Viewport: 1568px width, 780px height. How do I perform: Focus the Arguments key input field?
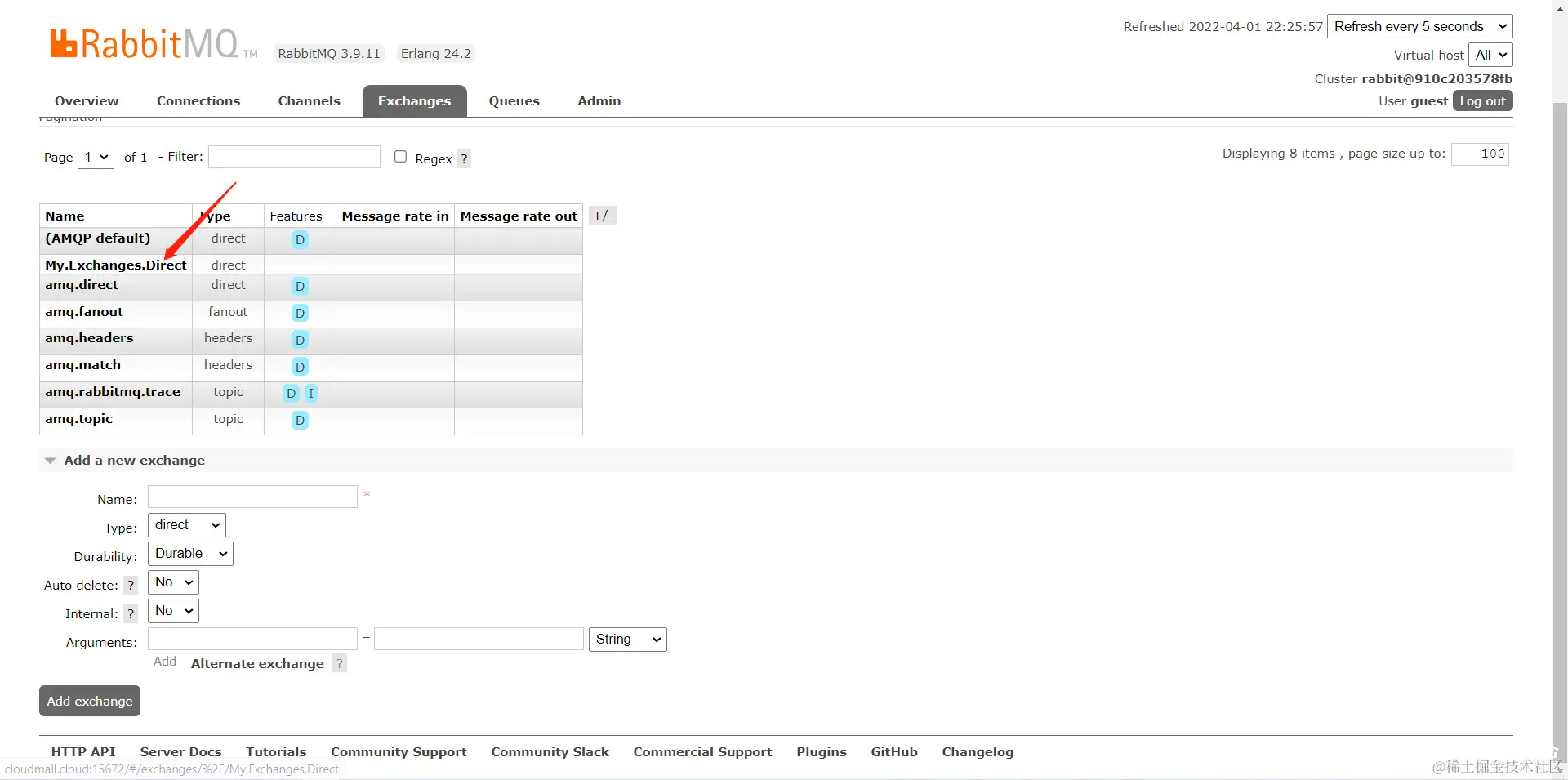point(252,639)
